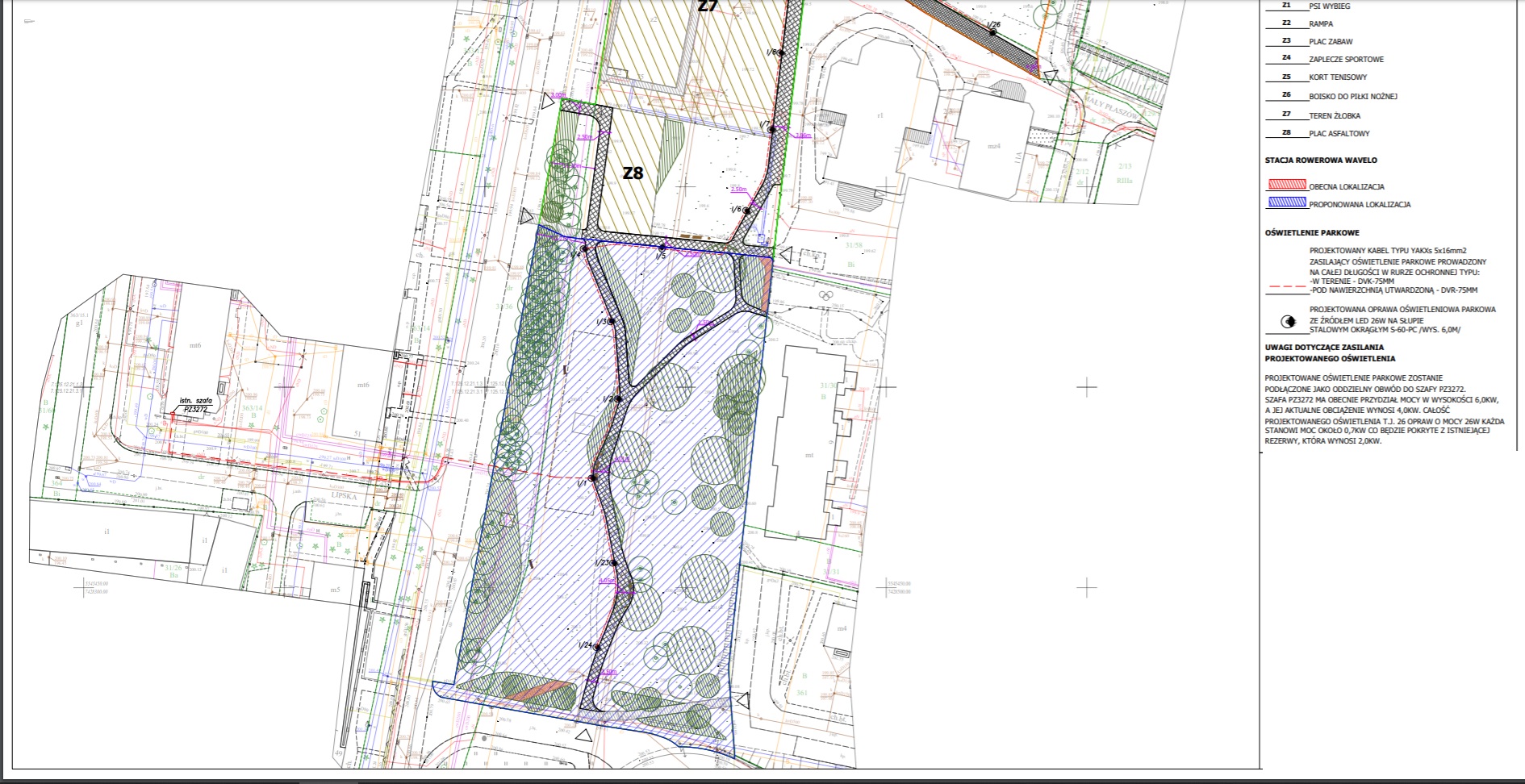Select the PLAC ZABAW legend entry
Image resolution: width=1525 pixels, height=784 pixels.
click(1331, 41)
